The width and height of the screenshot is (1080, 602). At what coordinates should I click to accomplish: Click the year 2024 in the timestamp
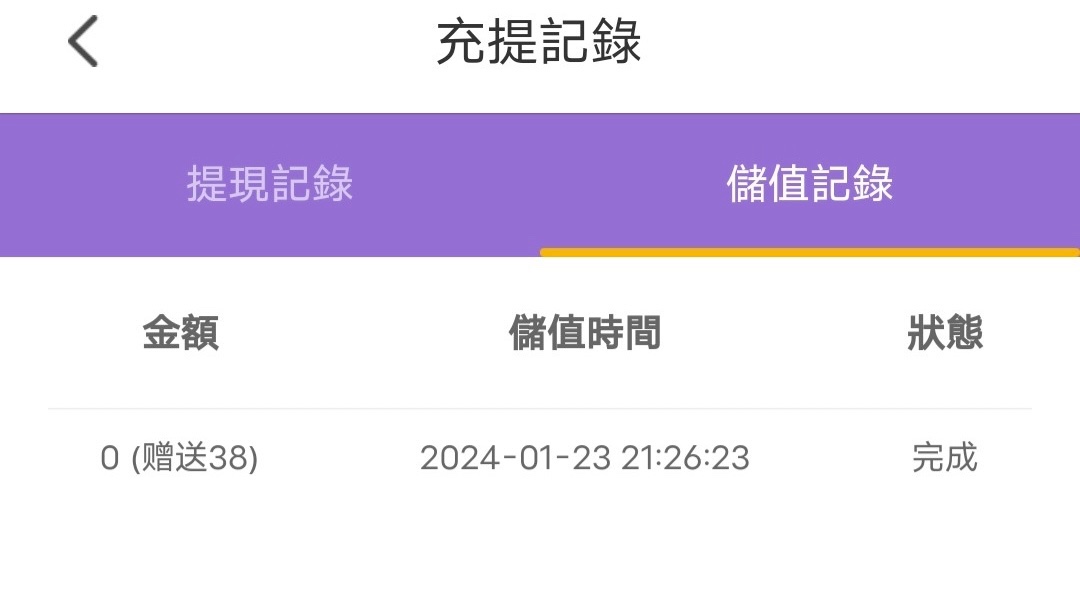click(x=455, y=458)
